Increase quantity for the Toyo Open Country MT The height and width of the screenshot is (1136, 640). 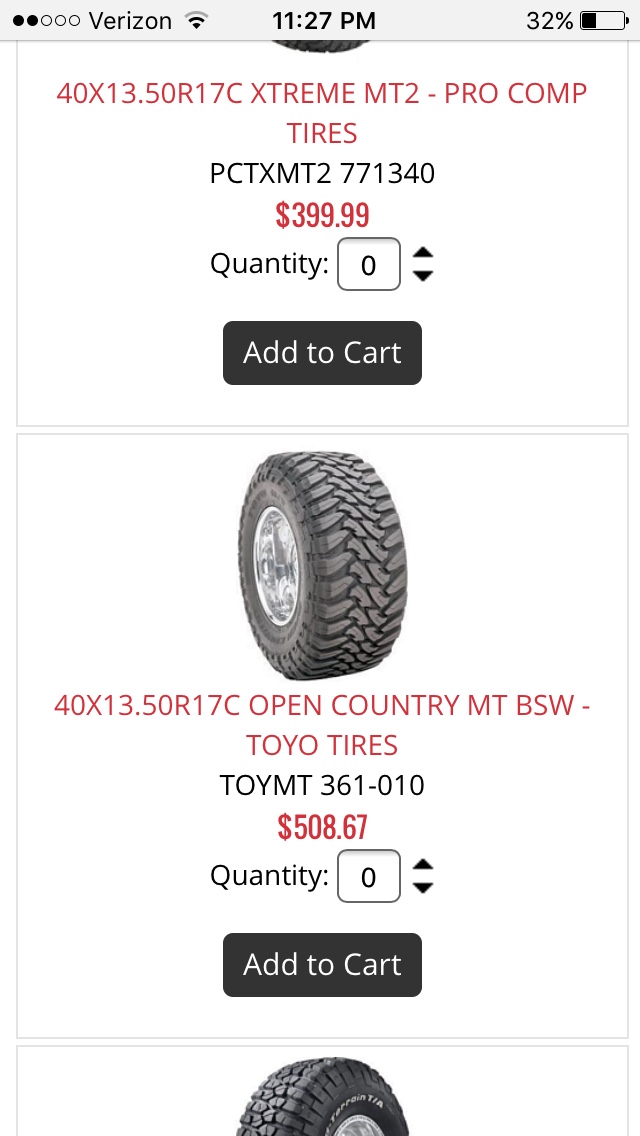(x=423, y=866)
